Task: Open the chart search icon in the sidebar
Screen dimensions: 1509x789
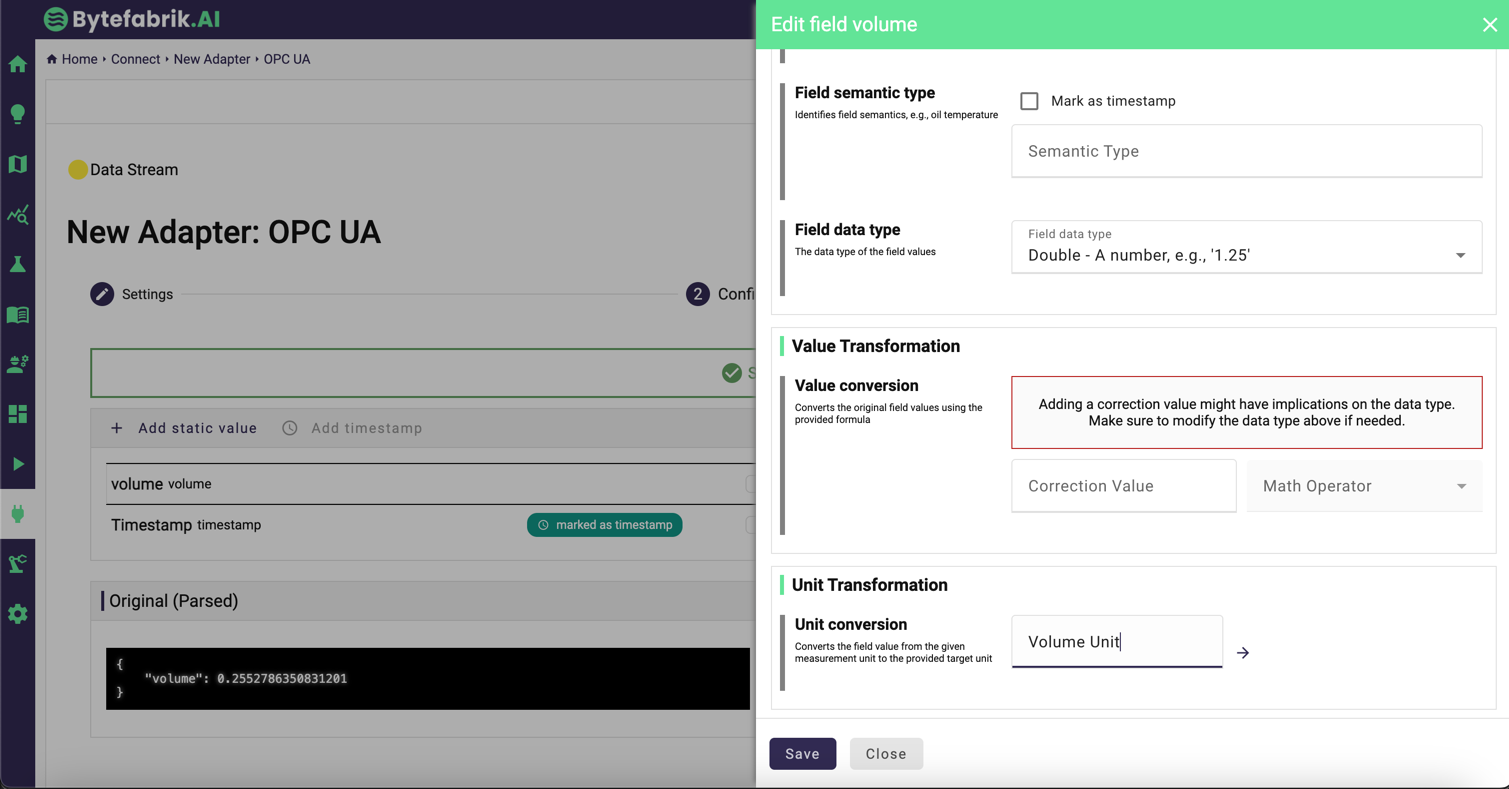Action: coord(18,214)
